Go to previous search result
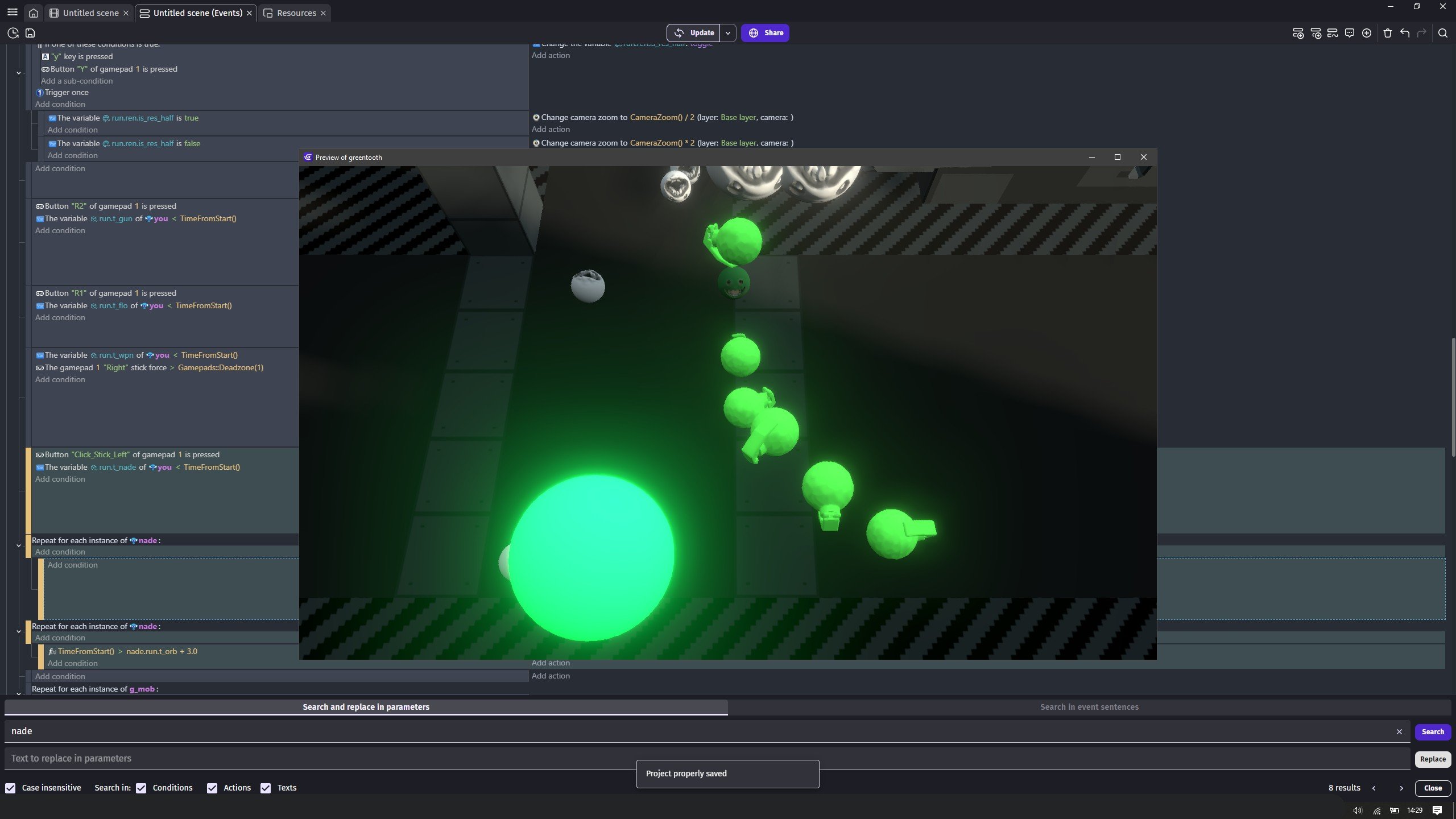Viewport: 1456px width, 819px height. tap(1374, 788)
